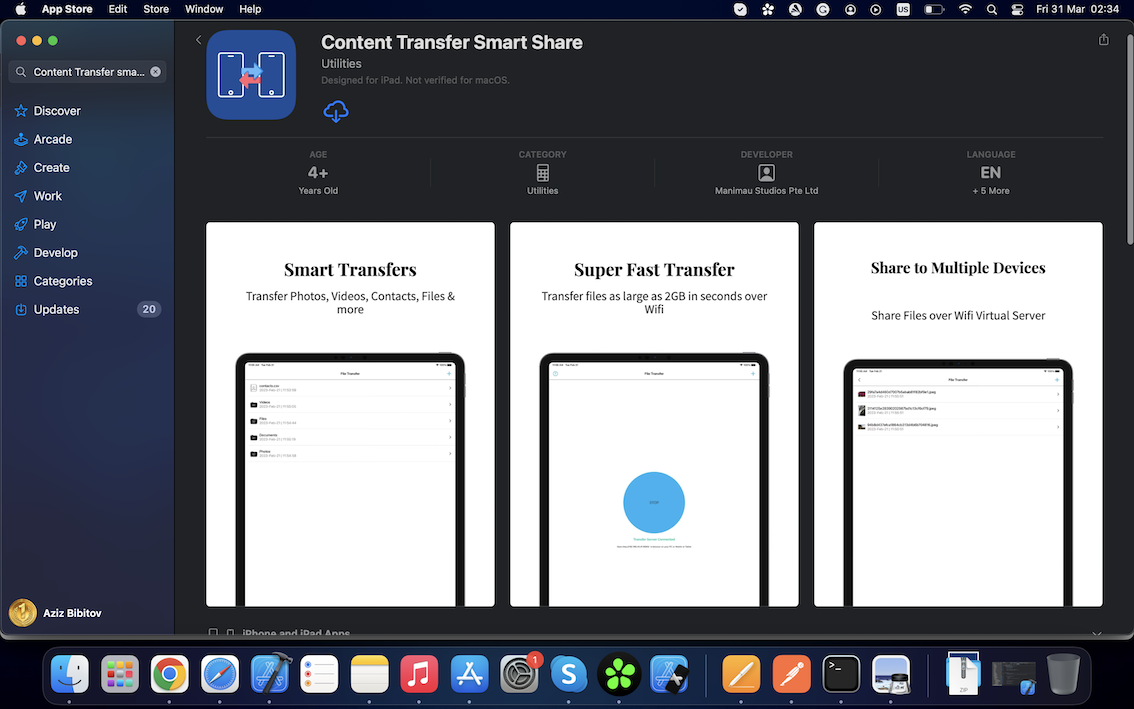The image size is (1134, 709).
Task: Open developer Manimau Studios Pte Ltd
Action: [x=766, y=191]
